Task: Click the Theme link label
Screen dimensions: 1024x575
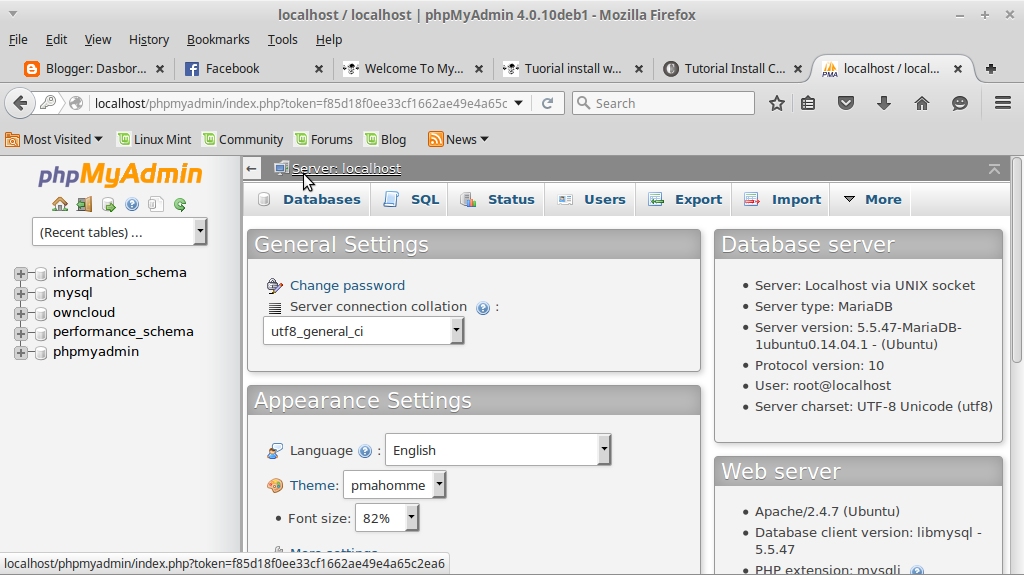Action: click(314, 485)
